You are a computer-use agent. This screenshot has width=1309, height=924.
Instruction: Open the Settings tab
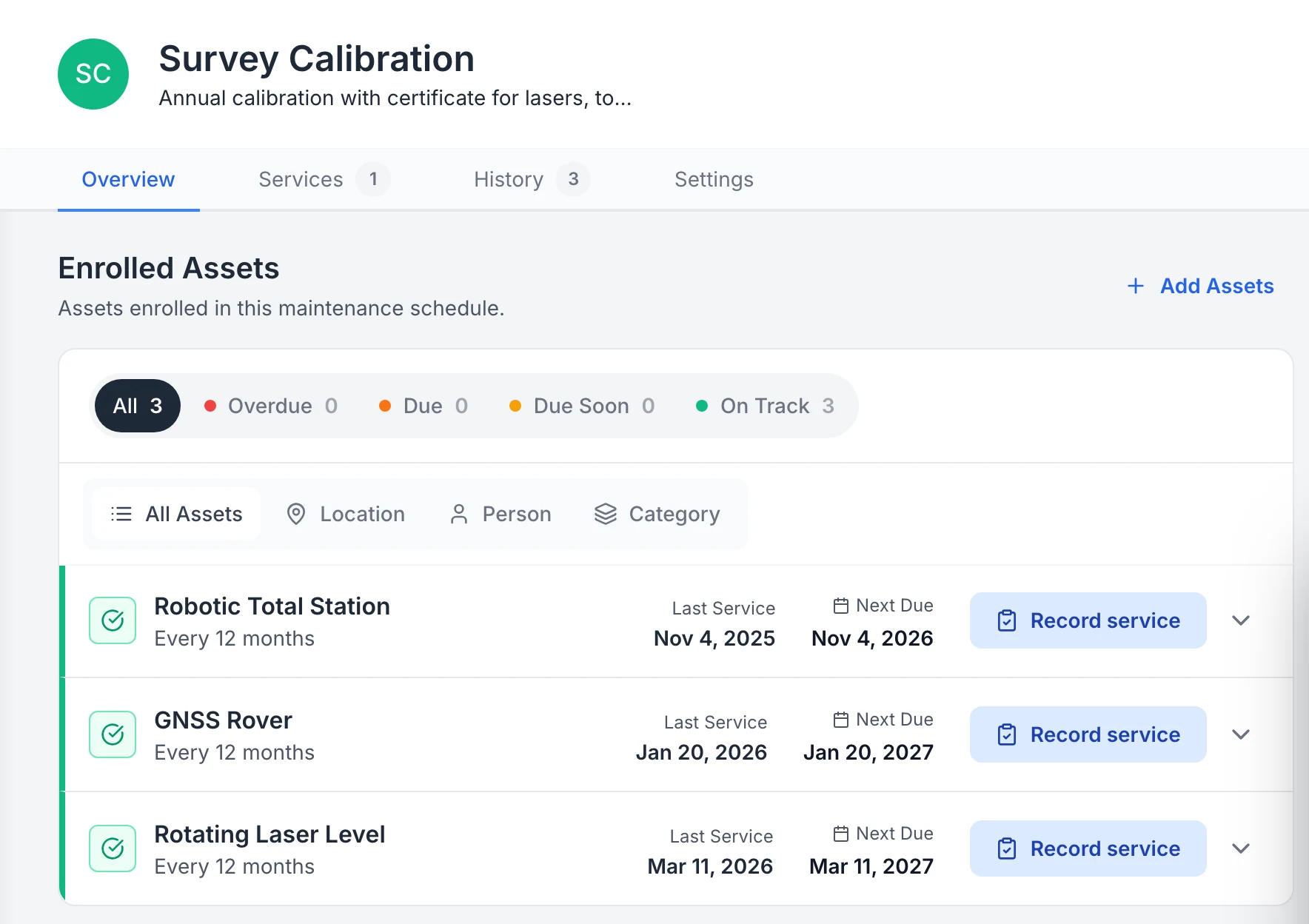pos(714,179)
